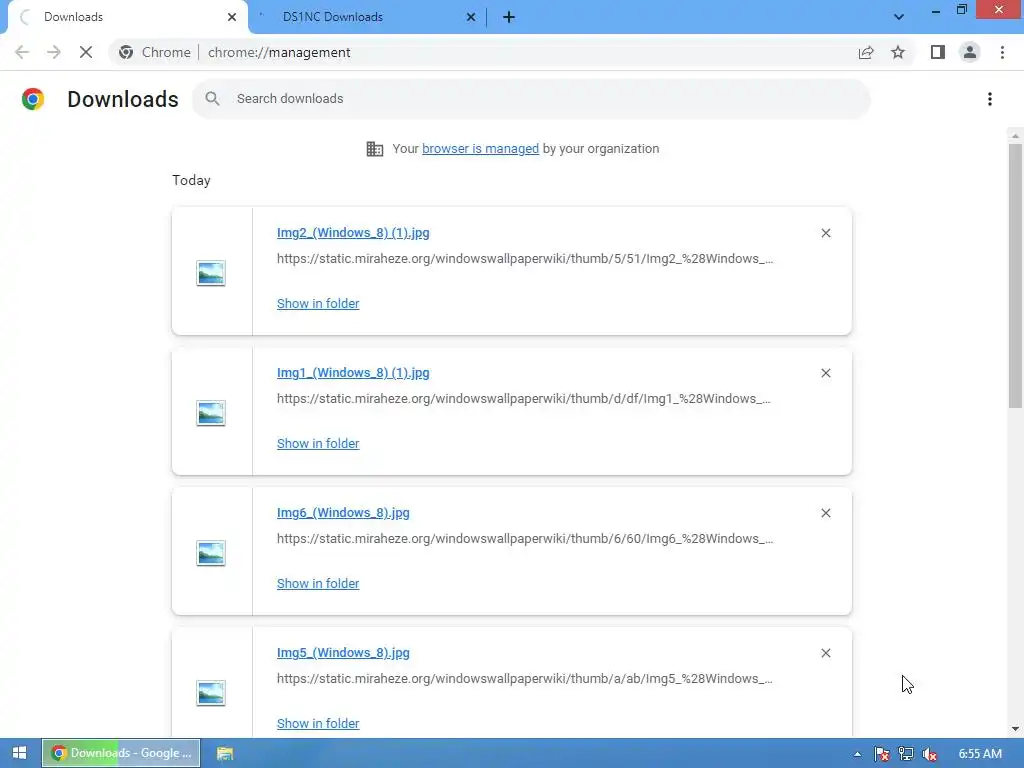Open the network status tray icon
The image size is (1024, 768).
pyautogui.click(x=906, y=754)
